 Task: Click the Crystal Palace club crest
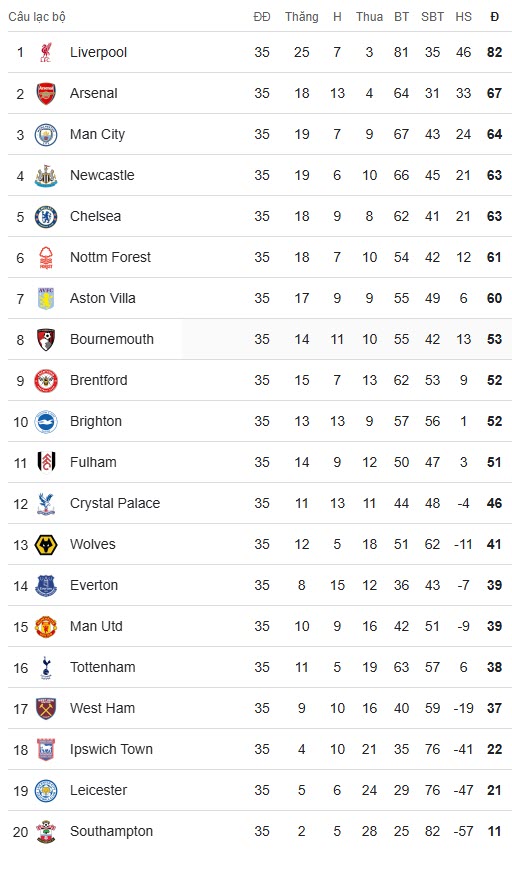(46, 504)
